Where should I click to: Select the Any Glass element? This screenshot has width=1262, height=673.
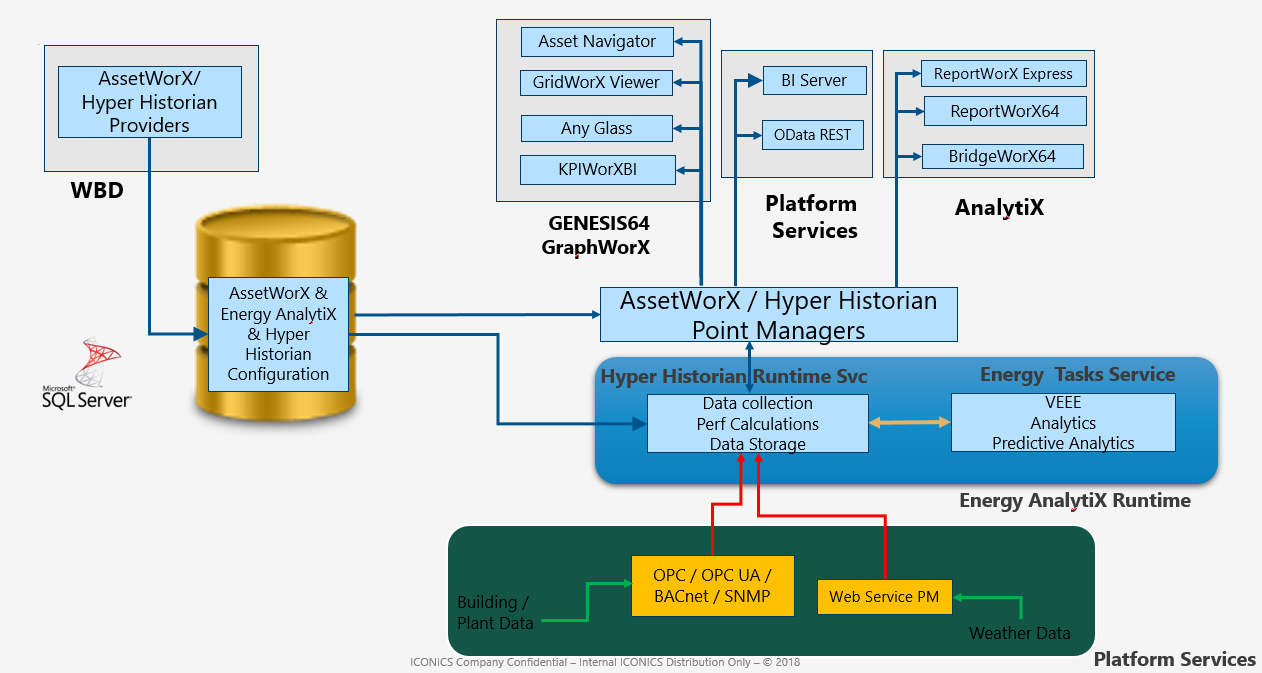(x=596, y=128)
